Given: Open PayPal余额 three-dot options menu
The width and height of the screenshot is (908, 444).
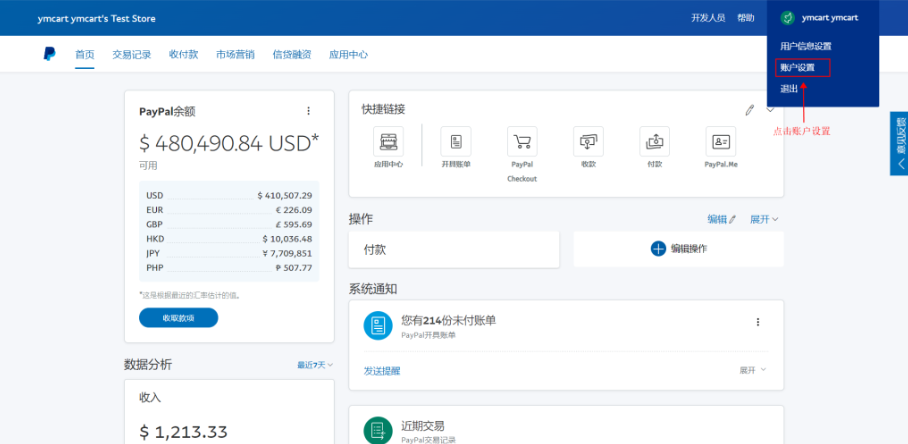Looking at the screenshot, I should [309, 111].
